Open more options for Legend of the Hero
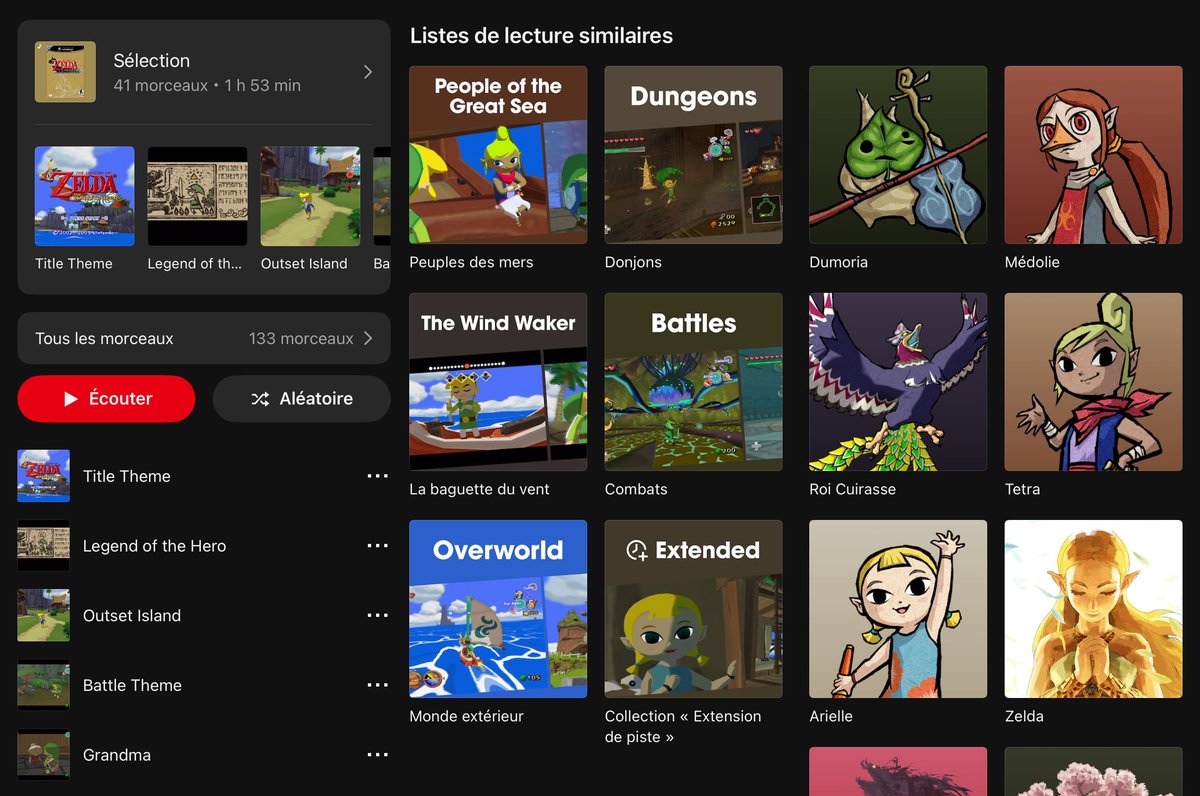This screenshot has height=796, width=1200. [x=377, y=546]
